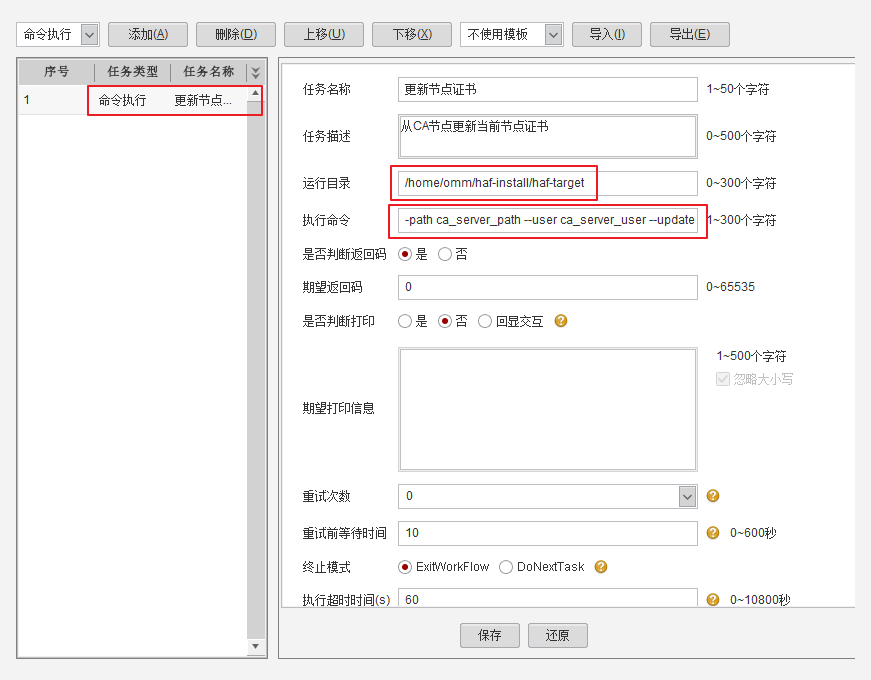Open help icon beside 是否判断打印 options
This screenshot has height=680, width=871.
pos(561,321)
